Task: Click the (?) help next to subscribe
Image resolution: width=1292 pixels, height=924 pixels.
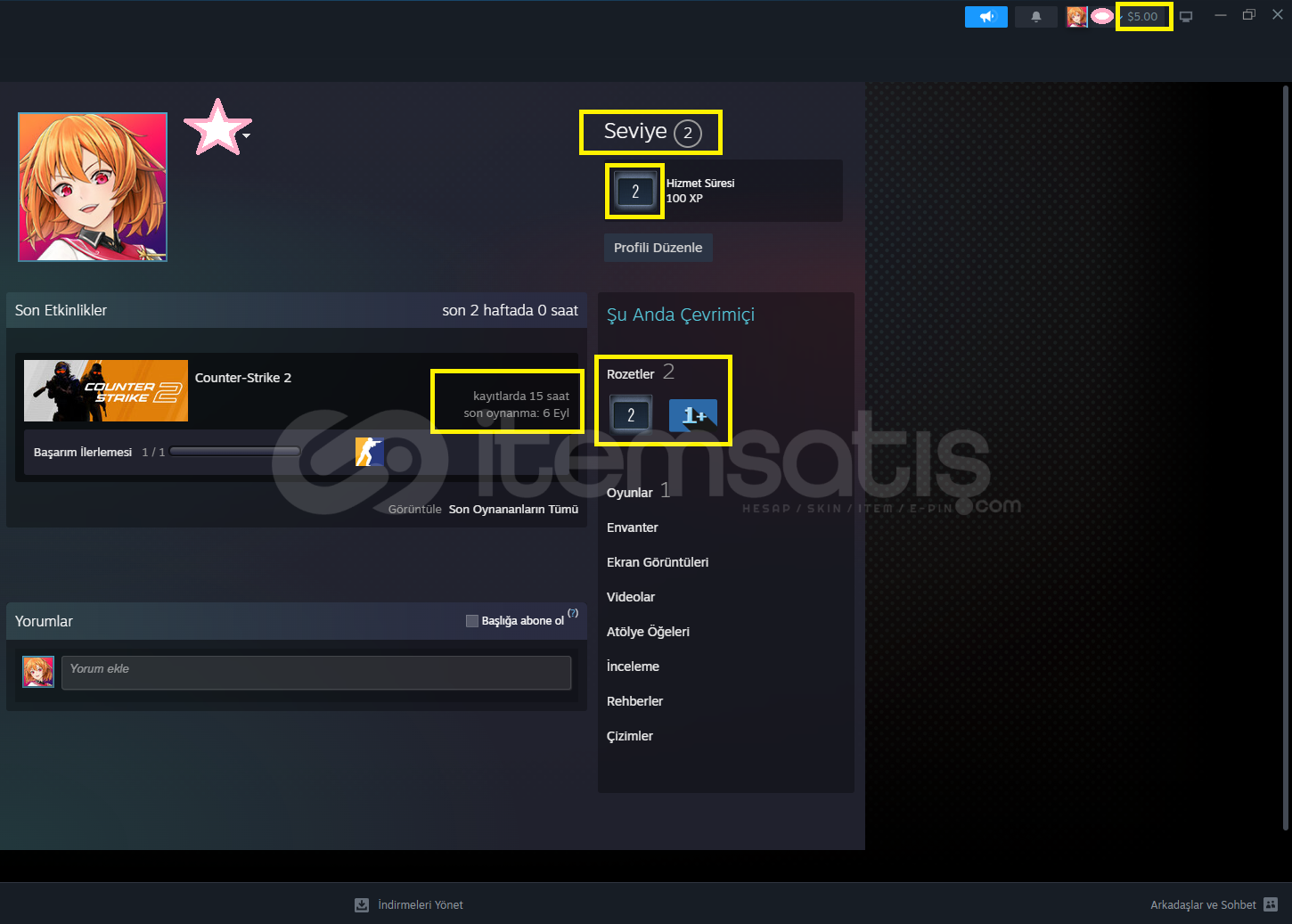Action: pos(573,613)
